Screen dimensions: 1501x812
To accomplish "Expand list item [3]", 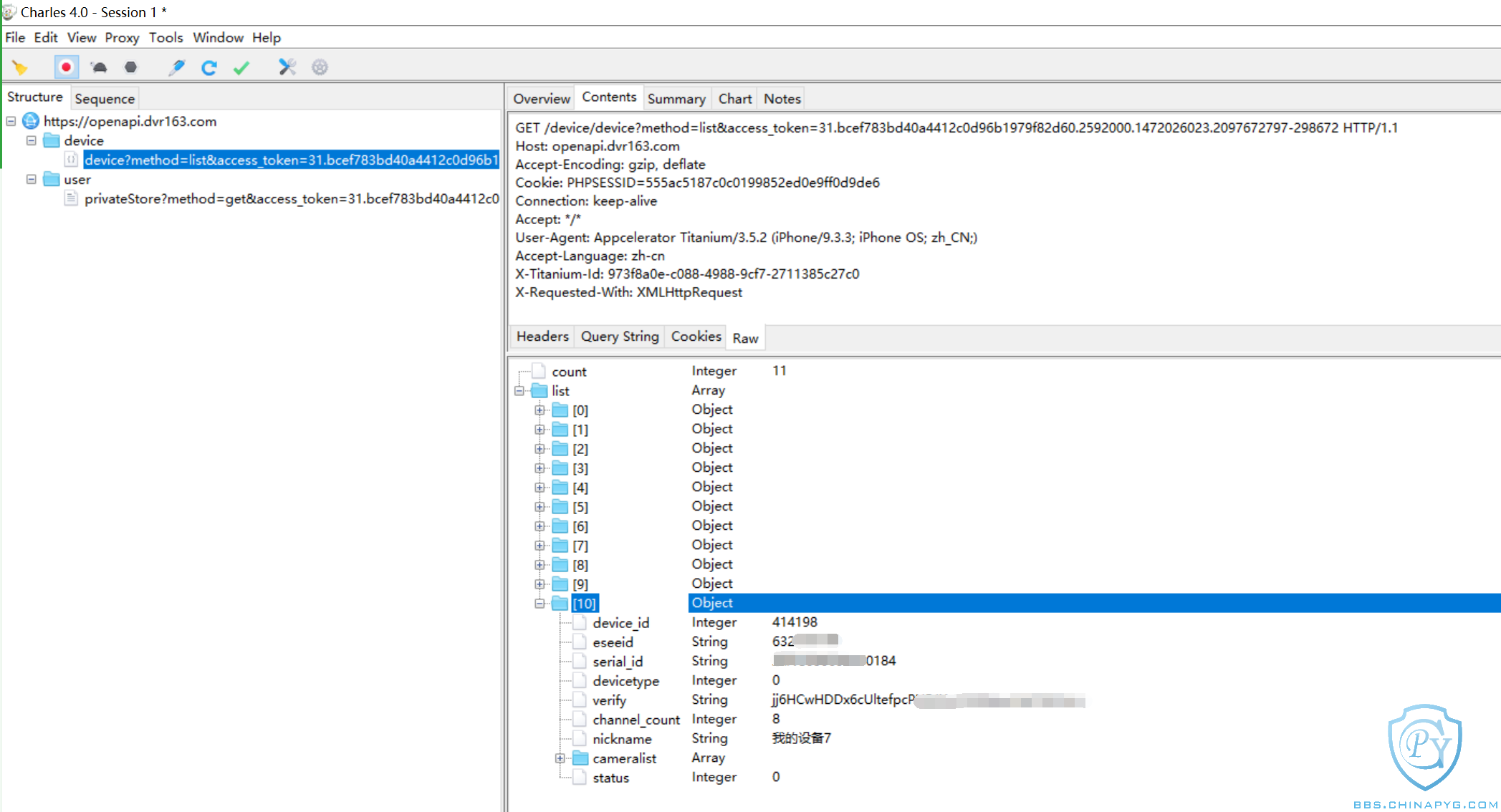I will tap(540, 468).
